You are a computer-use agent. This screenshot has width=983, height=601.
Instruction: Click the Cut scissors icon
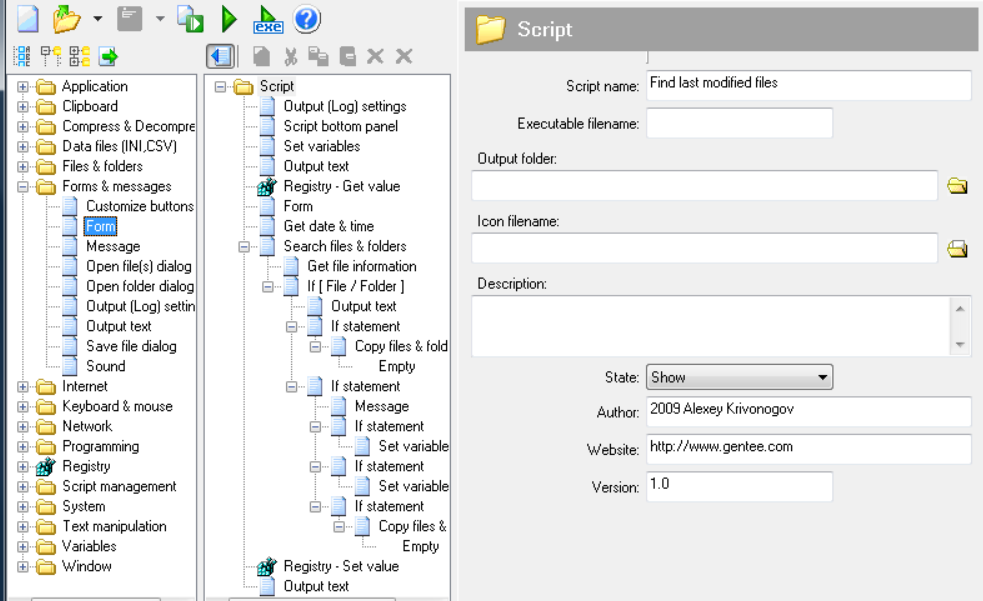click(x=290, y=56)
